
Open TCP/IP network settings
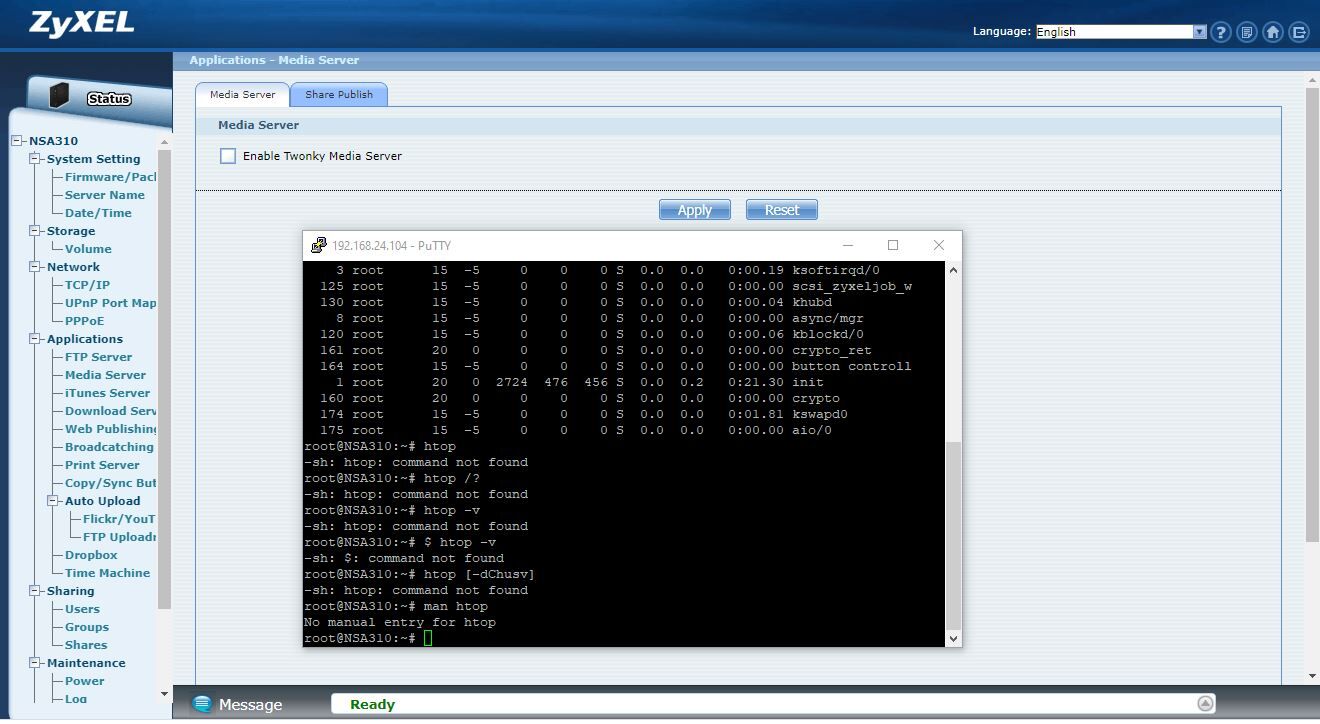coord(87,285)
